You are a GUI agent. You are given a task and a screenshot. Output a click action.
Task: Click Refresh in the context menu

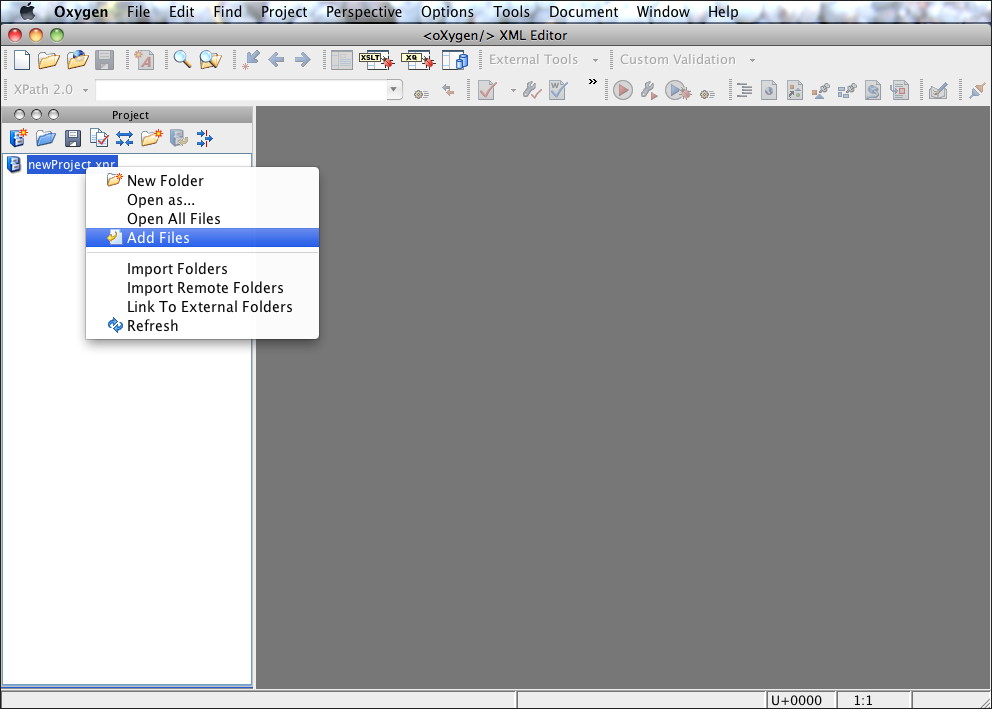point(202,326)
